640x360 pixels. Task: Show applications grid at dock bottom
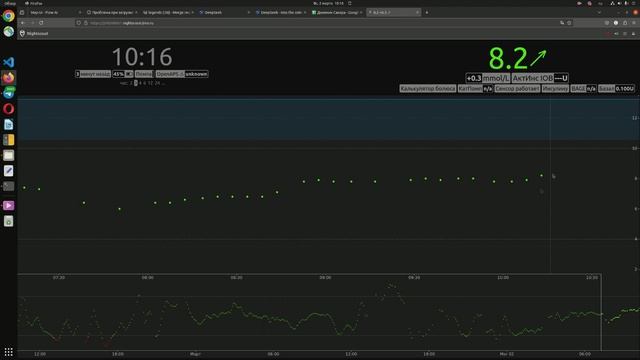coord(9,351)
